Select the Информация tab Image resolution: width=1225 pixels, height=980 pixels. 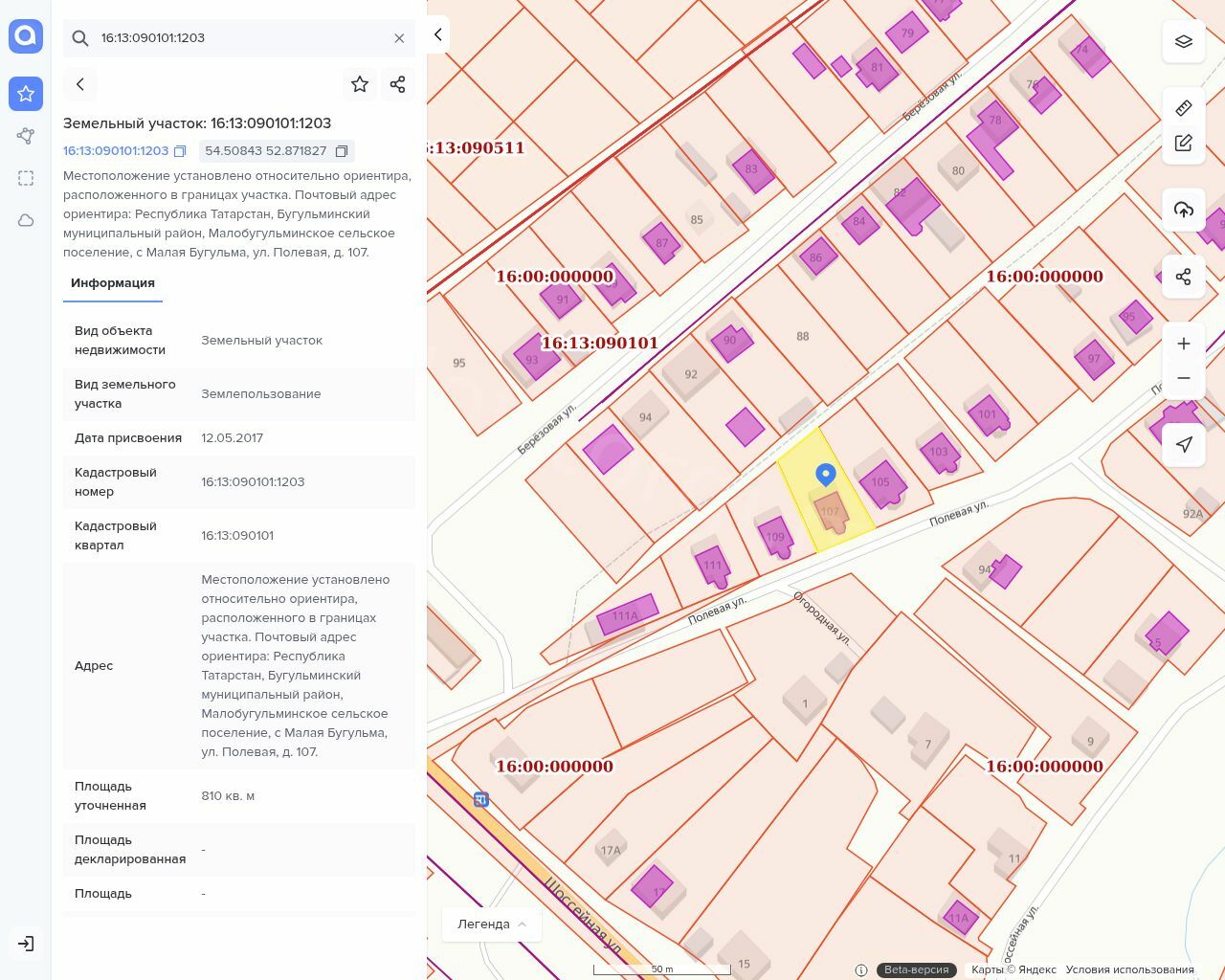coord(112,283)
